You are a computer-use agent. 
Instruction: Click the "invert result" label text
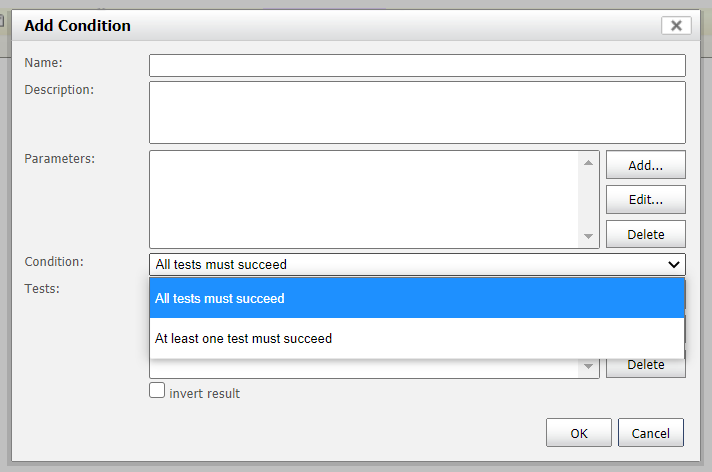click(204, 393)
